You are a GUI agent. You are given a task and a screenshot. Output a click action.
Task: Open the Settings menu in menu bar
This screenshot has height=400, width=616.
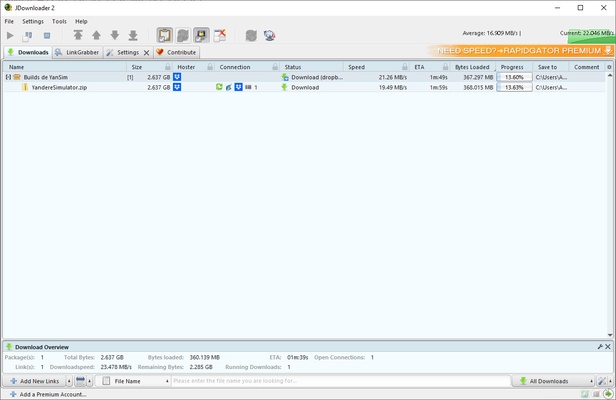point(33,21)
